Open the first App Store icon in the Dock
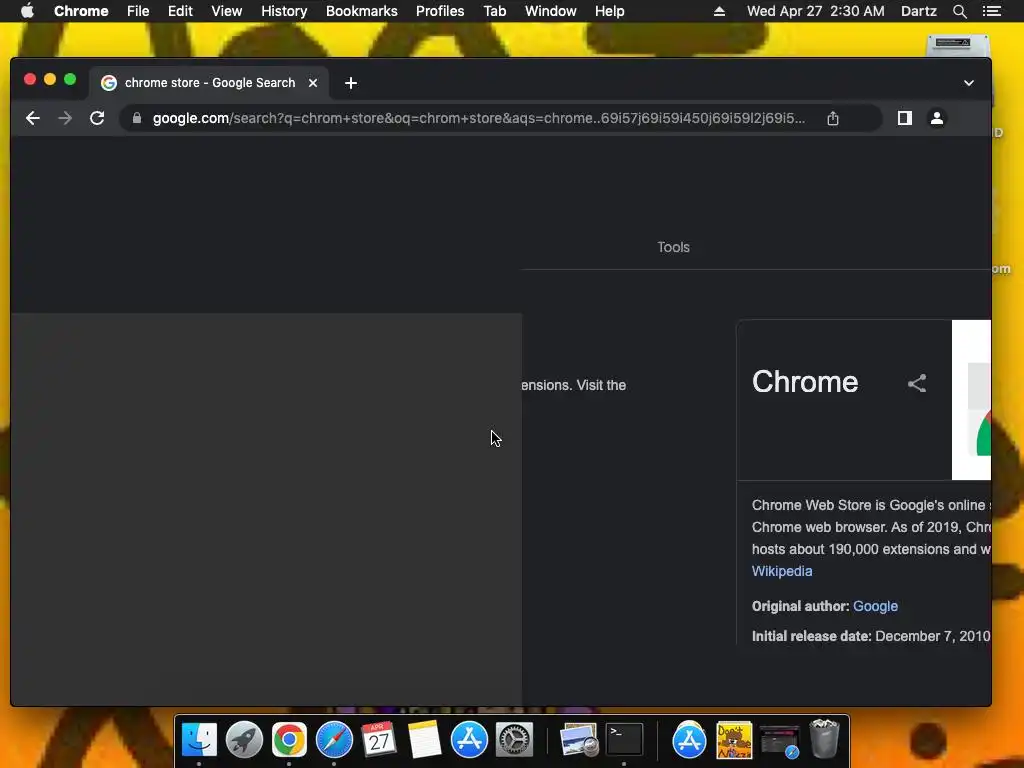The width and height of the screenshot is (1024, 768). pyautogui.click(x=470, y=740)
